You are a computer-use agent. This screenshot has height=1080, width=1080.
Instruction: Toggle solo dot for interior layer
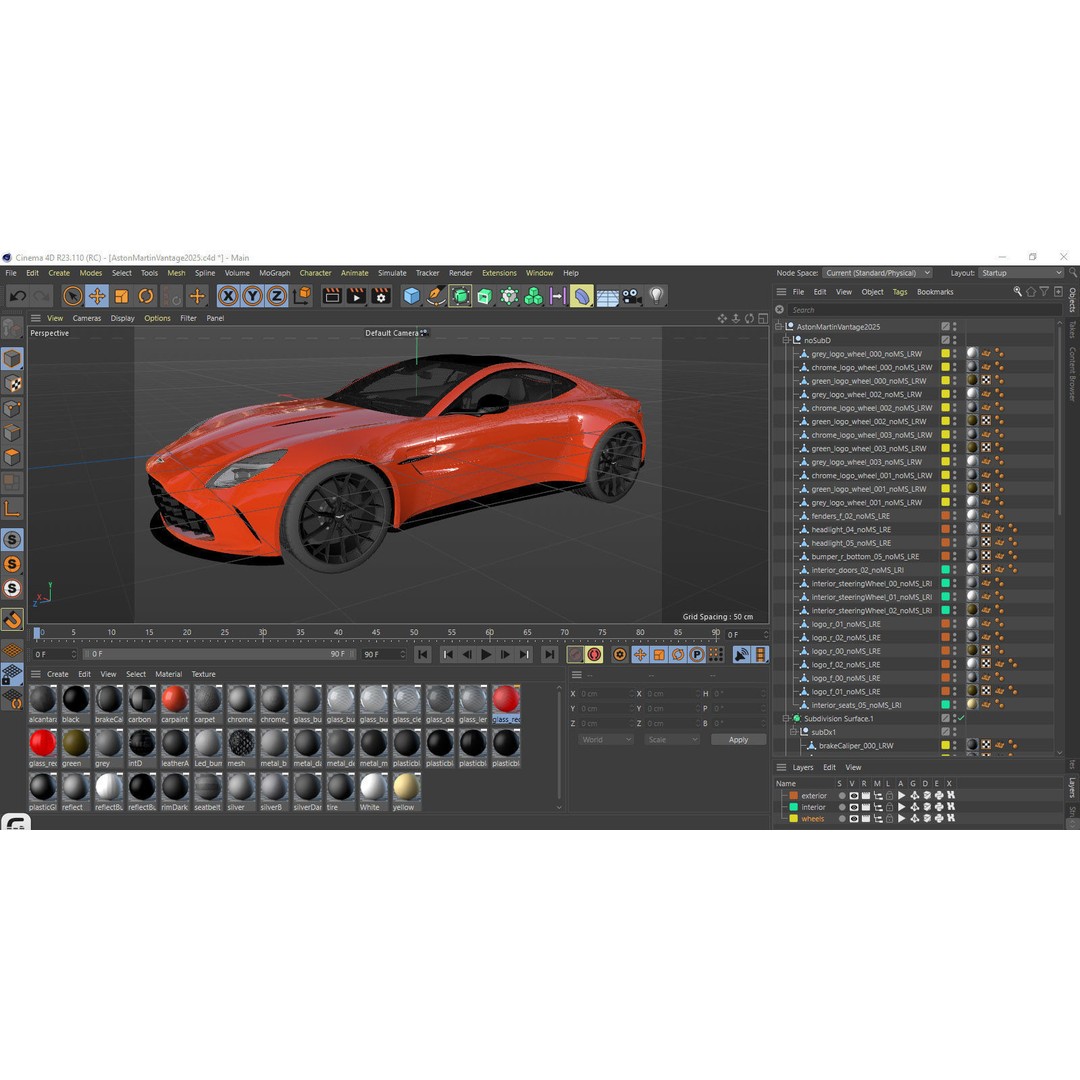(841, 807)
